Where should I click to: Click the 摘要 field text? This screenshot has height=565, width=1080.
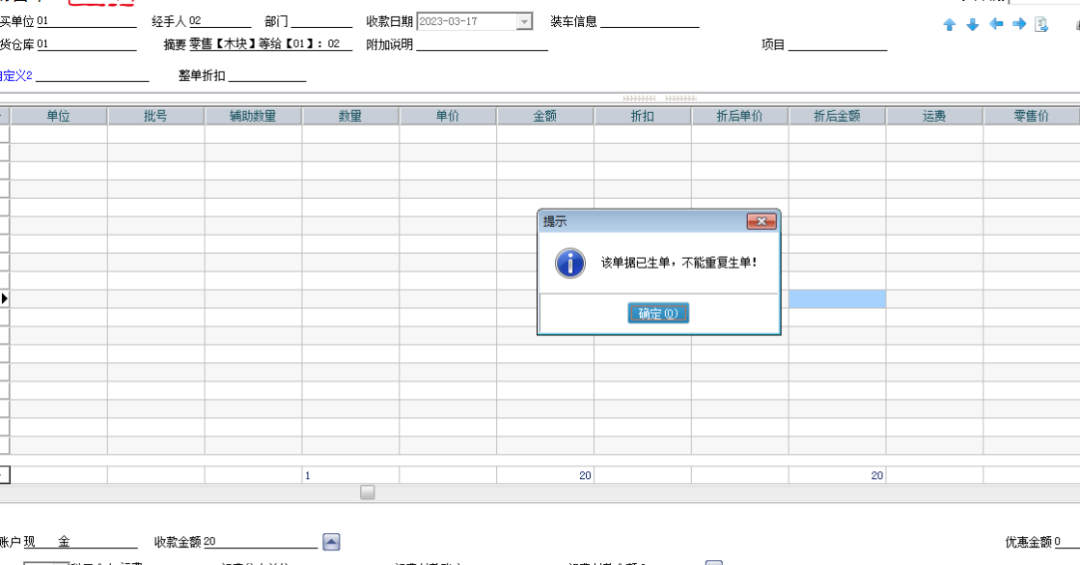(270, 44)
